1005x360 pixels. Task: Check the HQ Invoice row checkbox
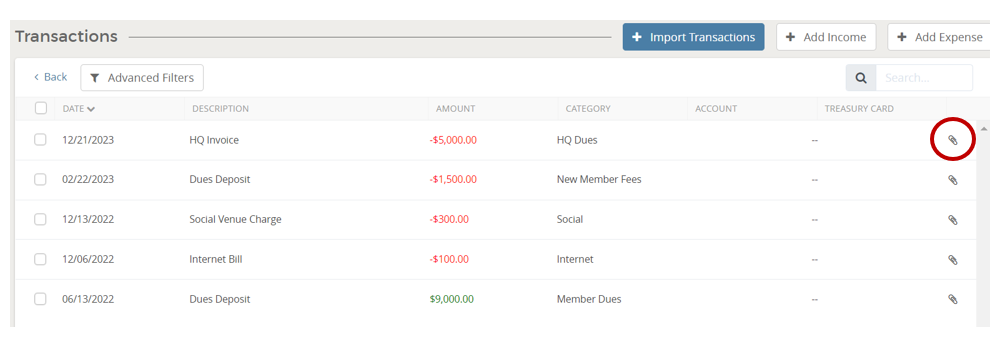point(40,140)
